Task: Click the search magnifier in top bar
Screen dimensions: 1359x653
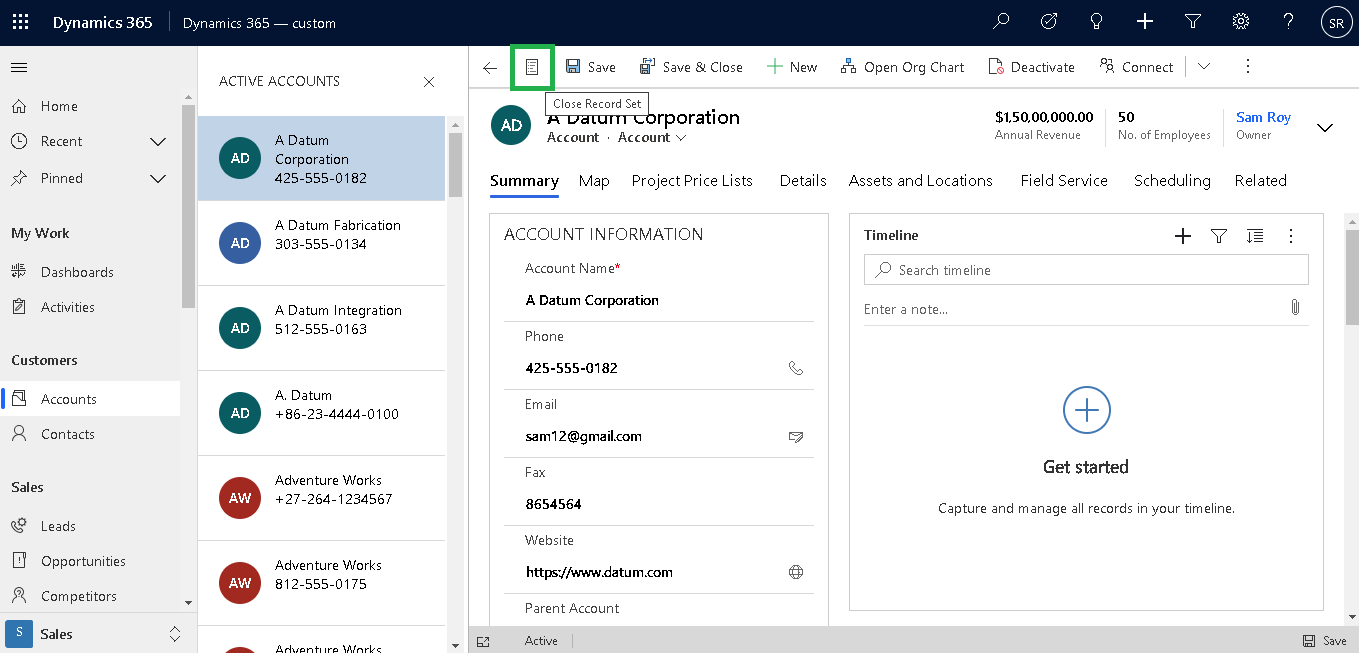Action: (1001, 22)
